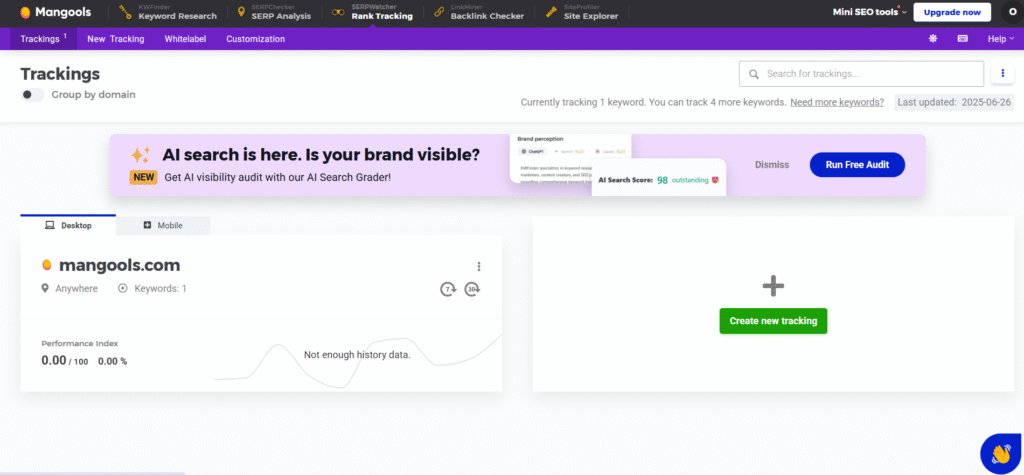Click the Anywhere location text
The image size is (1024, 475).
coord(76,288)
